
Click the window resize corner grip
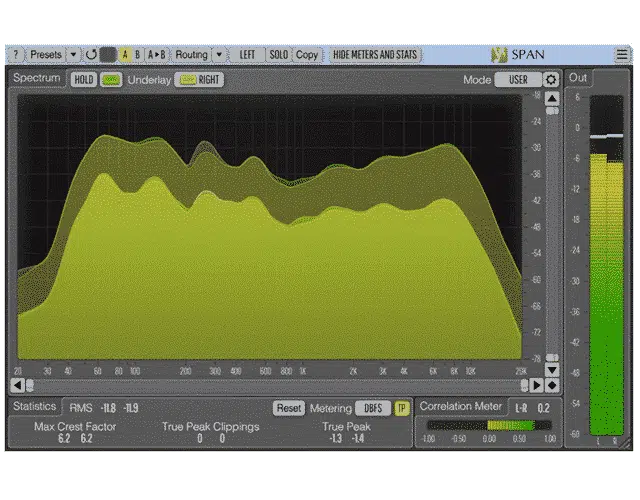click(626, 444)
